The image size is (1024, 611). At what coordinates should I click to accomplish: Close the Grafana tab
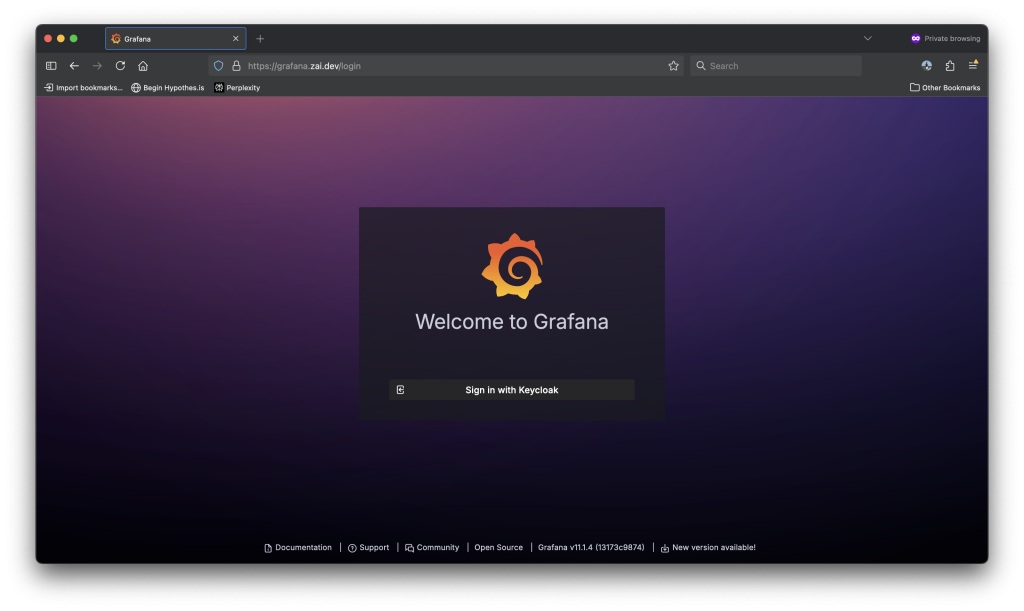coord(236,39)
